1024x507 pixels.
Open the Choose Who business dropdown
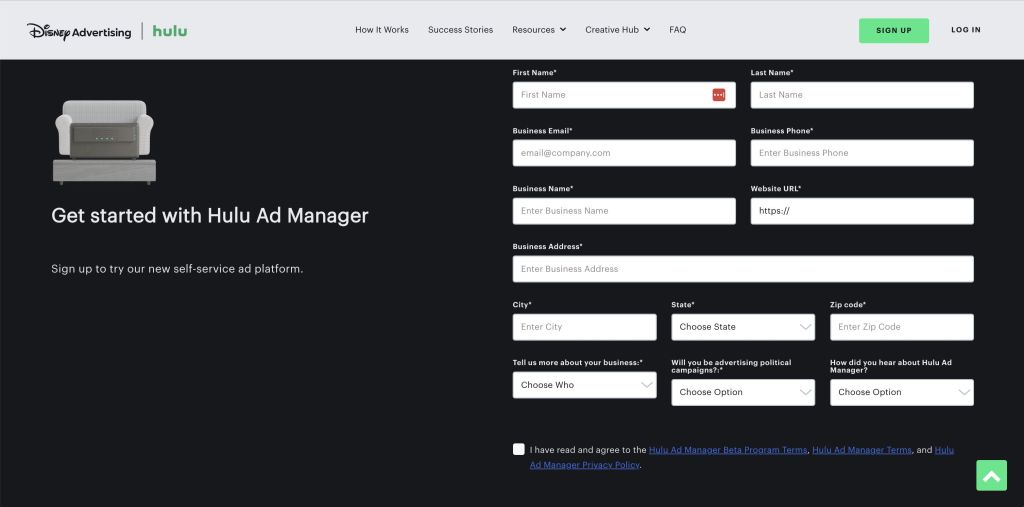coord(584,385)
